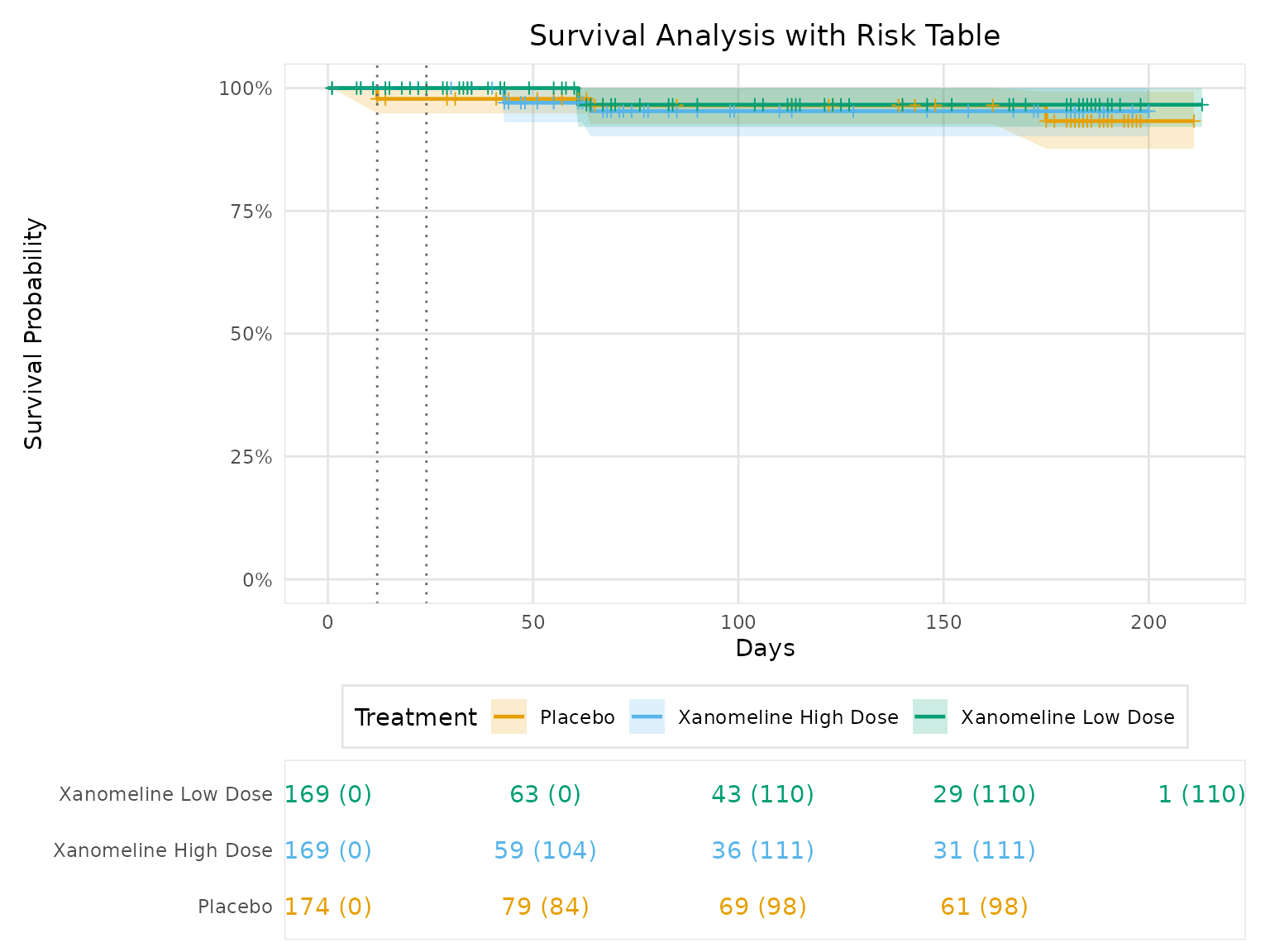Viewport: 1270px width, 952px height.
Task: Click the Treatment legend title
Action: 415,717
